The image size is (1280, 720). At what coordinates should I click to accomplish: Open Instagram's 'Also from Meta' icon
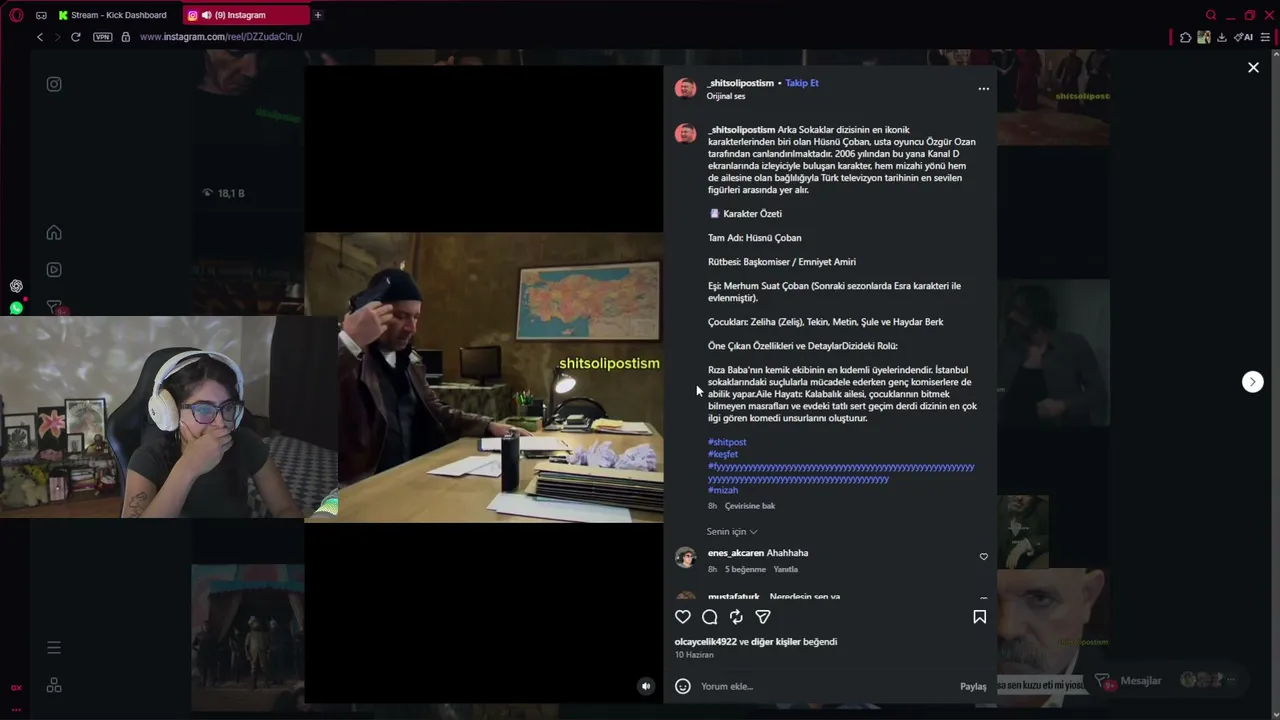coord(54,685)
